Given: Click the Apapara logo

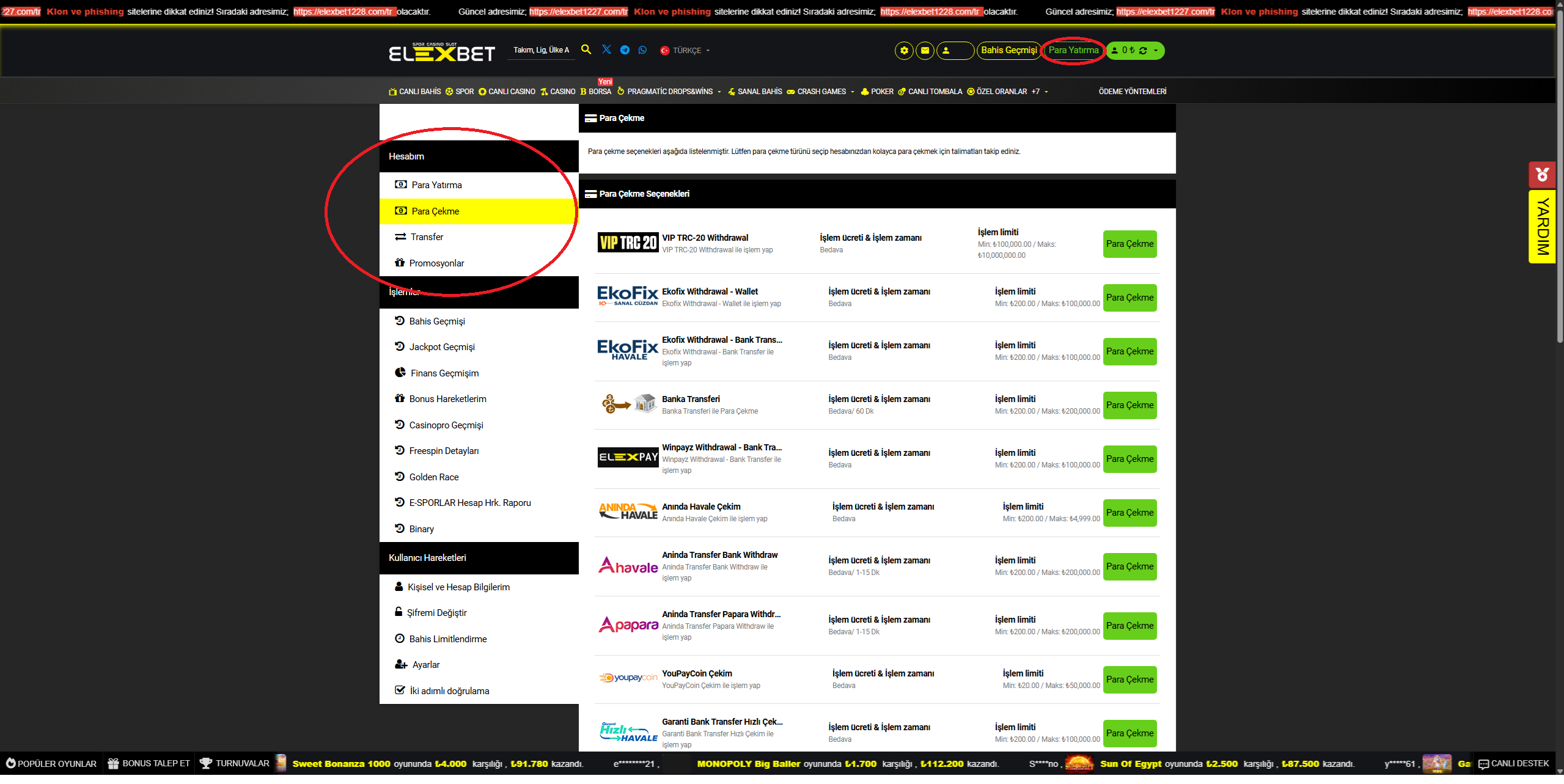Looking at the screenshot, I should pos(628,625).
